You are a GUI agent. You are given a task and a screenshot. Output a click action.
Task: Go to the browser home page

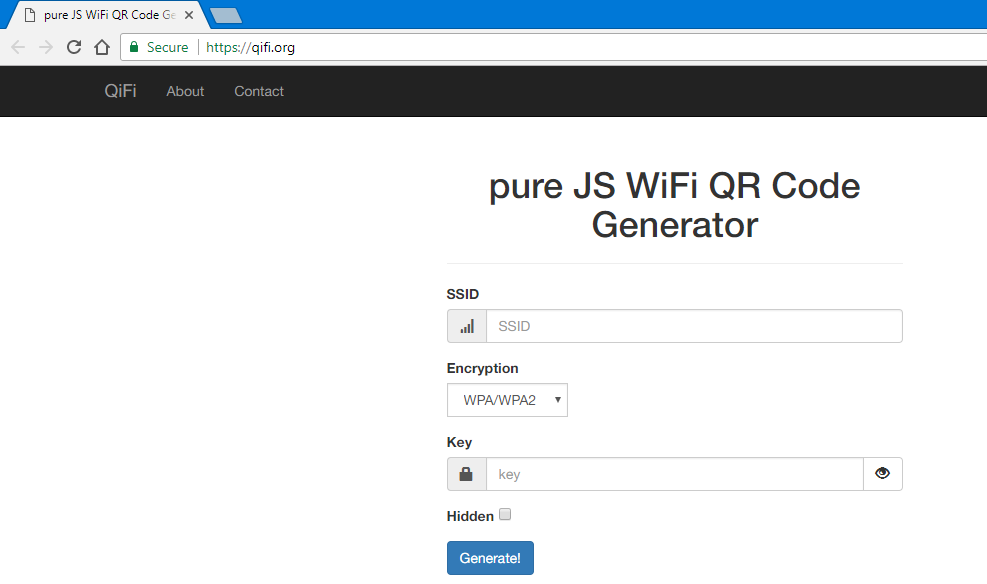click(101, 47)
